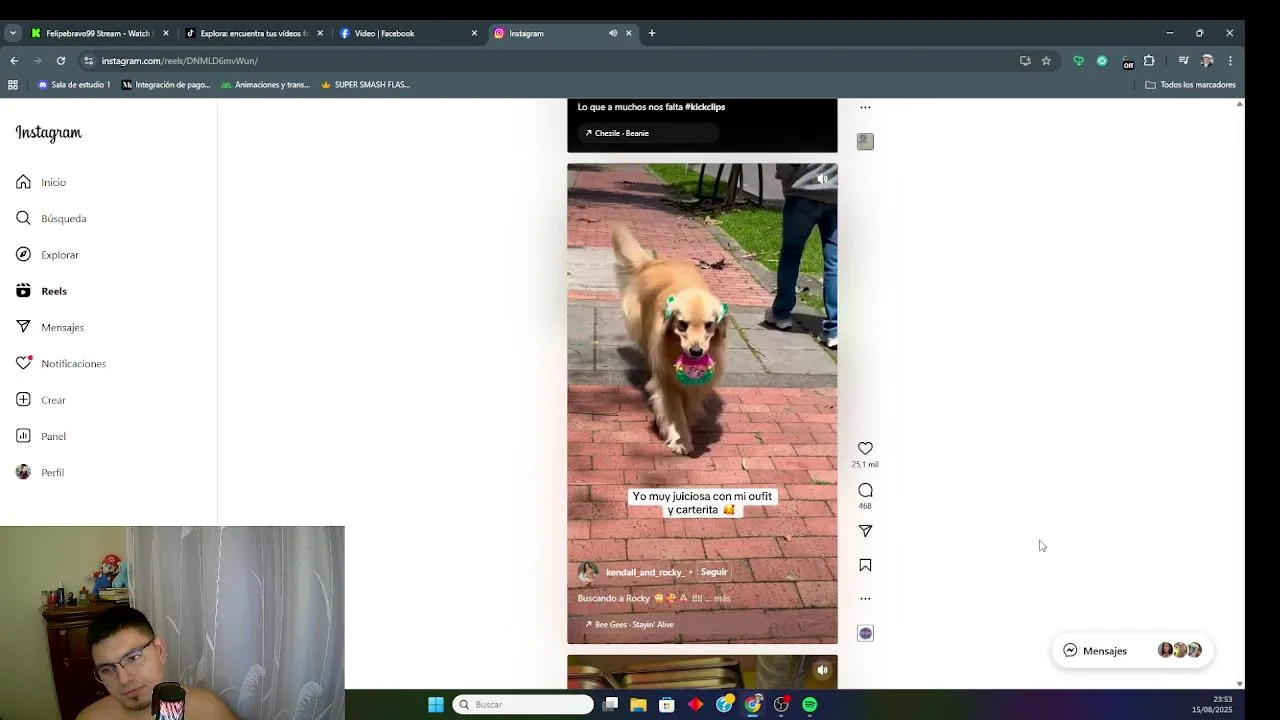Click the #kickclips hashtag
This screenshot has width=1280, height=720.
(x=705, y=107)
